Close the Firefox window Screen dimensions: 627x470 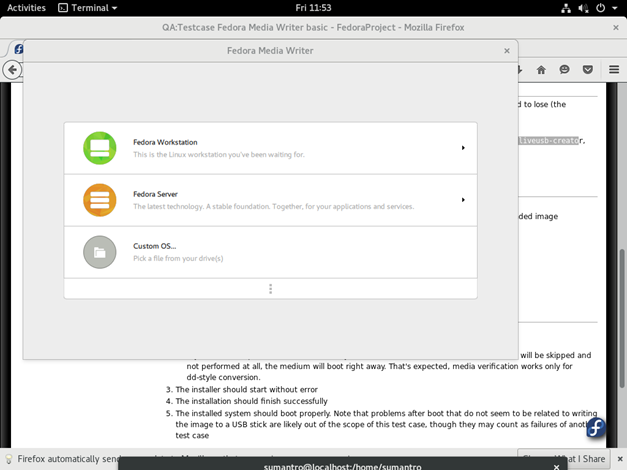coord(616,28)
